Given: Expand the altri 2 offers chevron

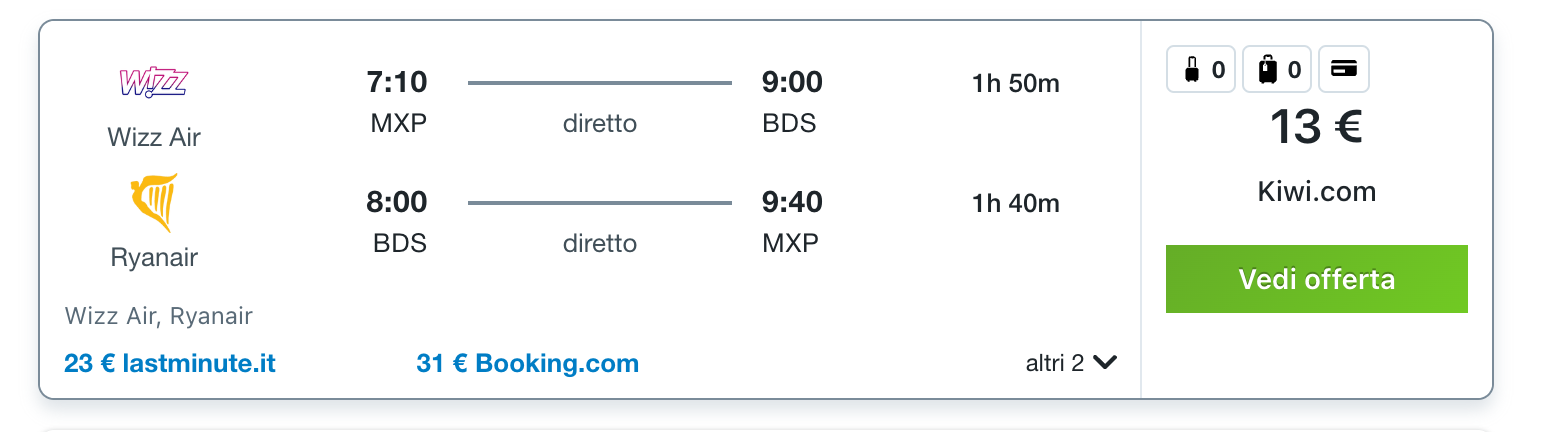Looking at the screenshot, I should [1105, 363].
